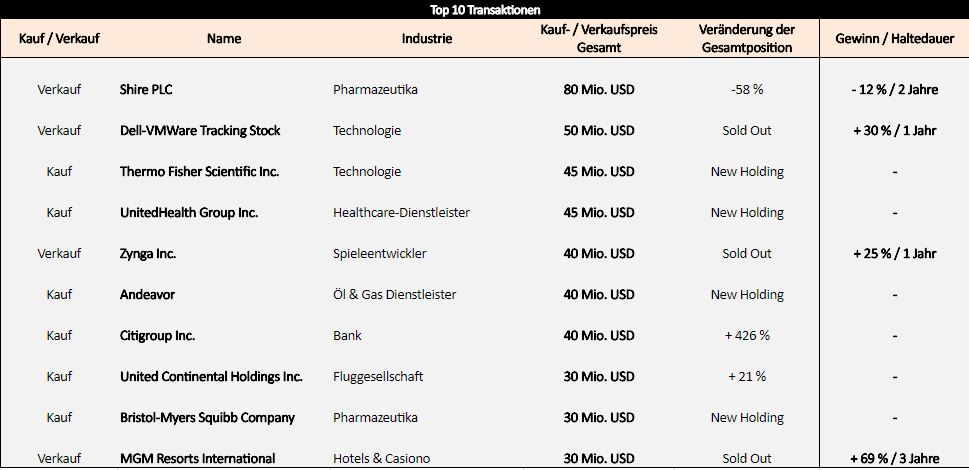
Task: Click the Industrie column header
Action: click(426, 38)
